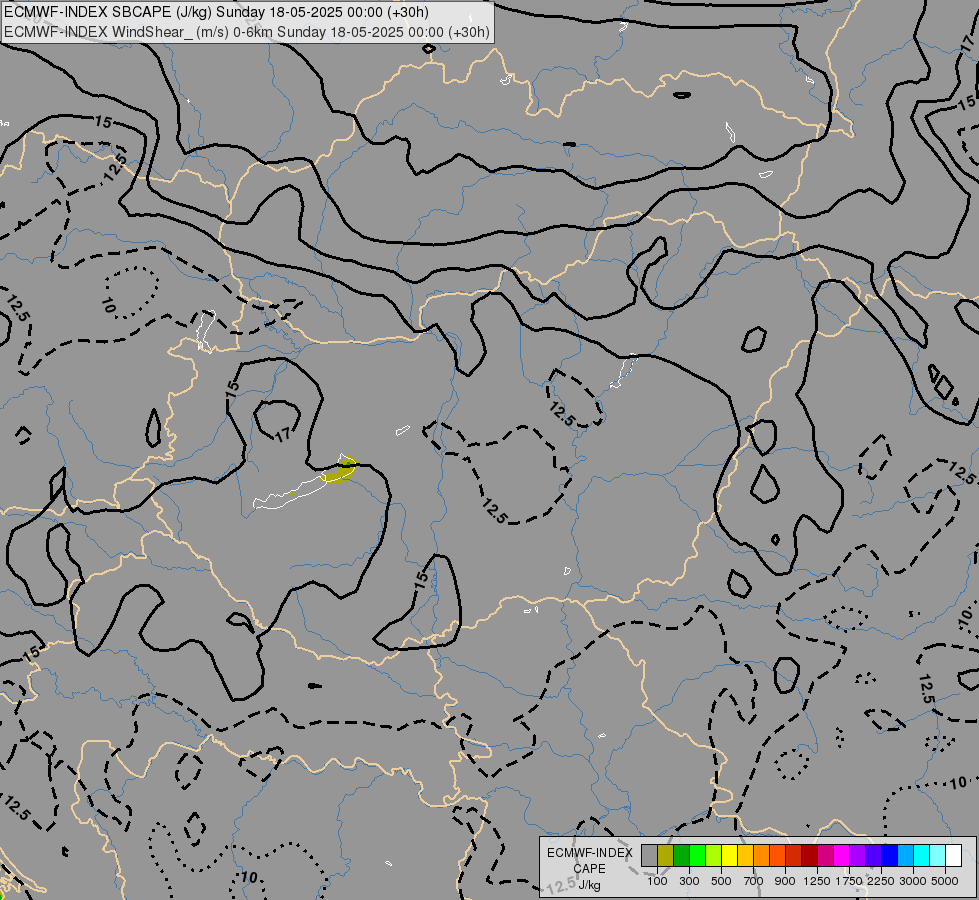Image resolution: width=979 pixels, height=900 pixels.
Task: Click the olive CAPE patch on the lake
Action: (340, 472)
